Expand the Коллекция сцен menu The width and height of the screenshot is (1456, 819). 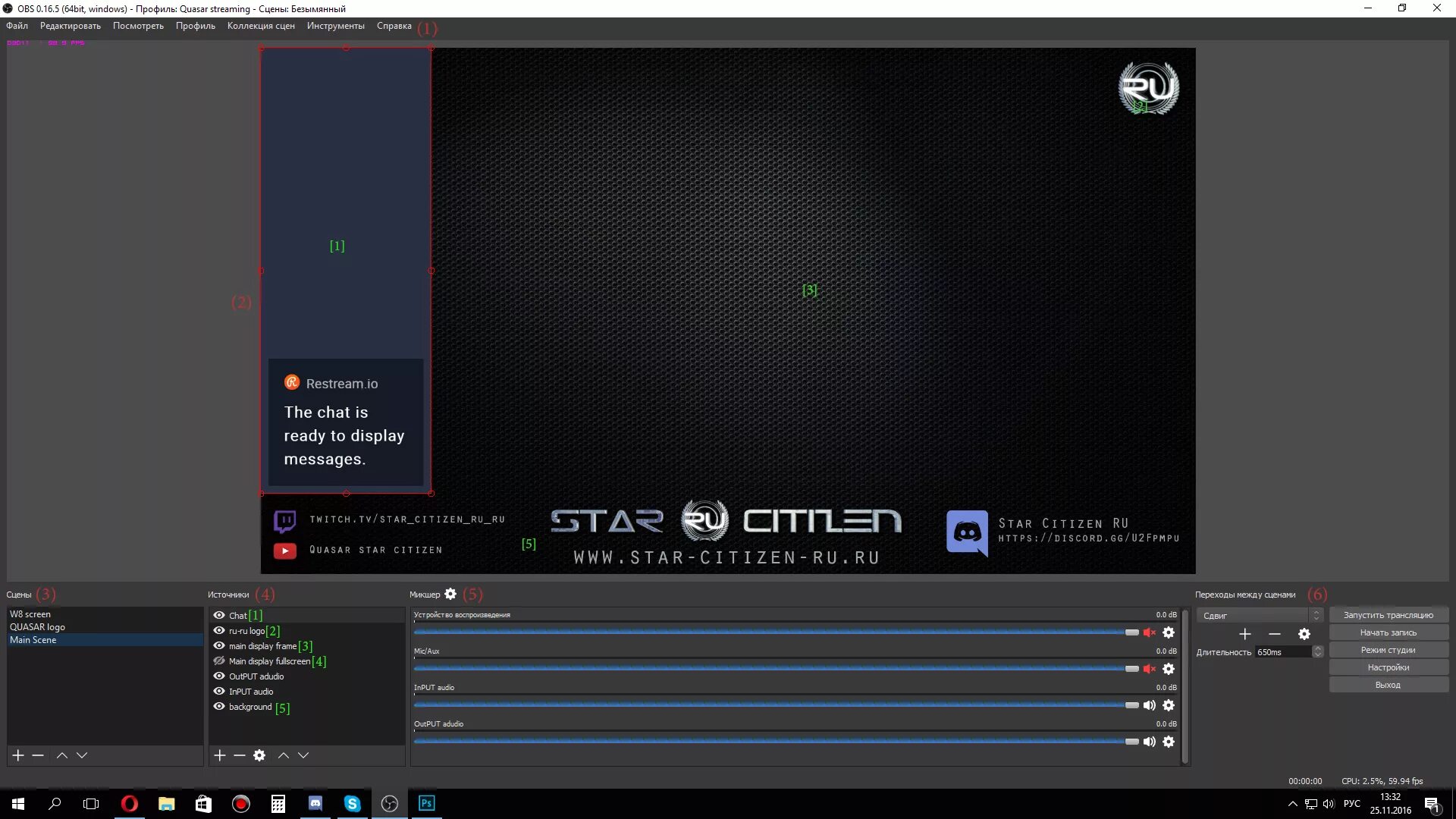(x=260, y=25)
